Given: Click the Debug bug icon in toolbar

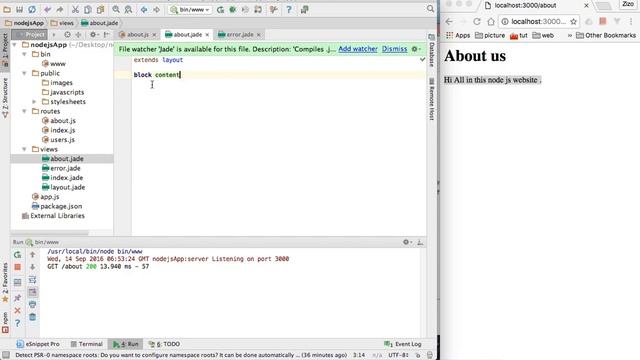Looking at the screenshot, I should coord(233,9).
